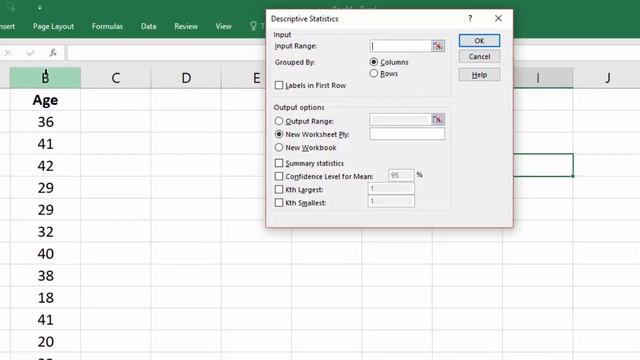Click the cell containing 18

point(45,298)
